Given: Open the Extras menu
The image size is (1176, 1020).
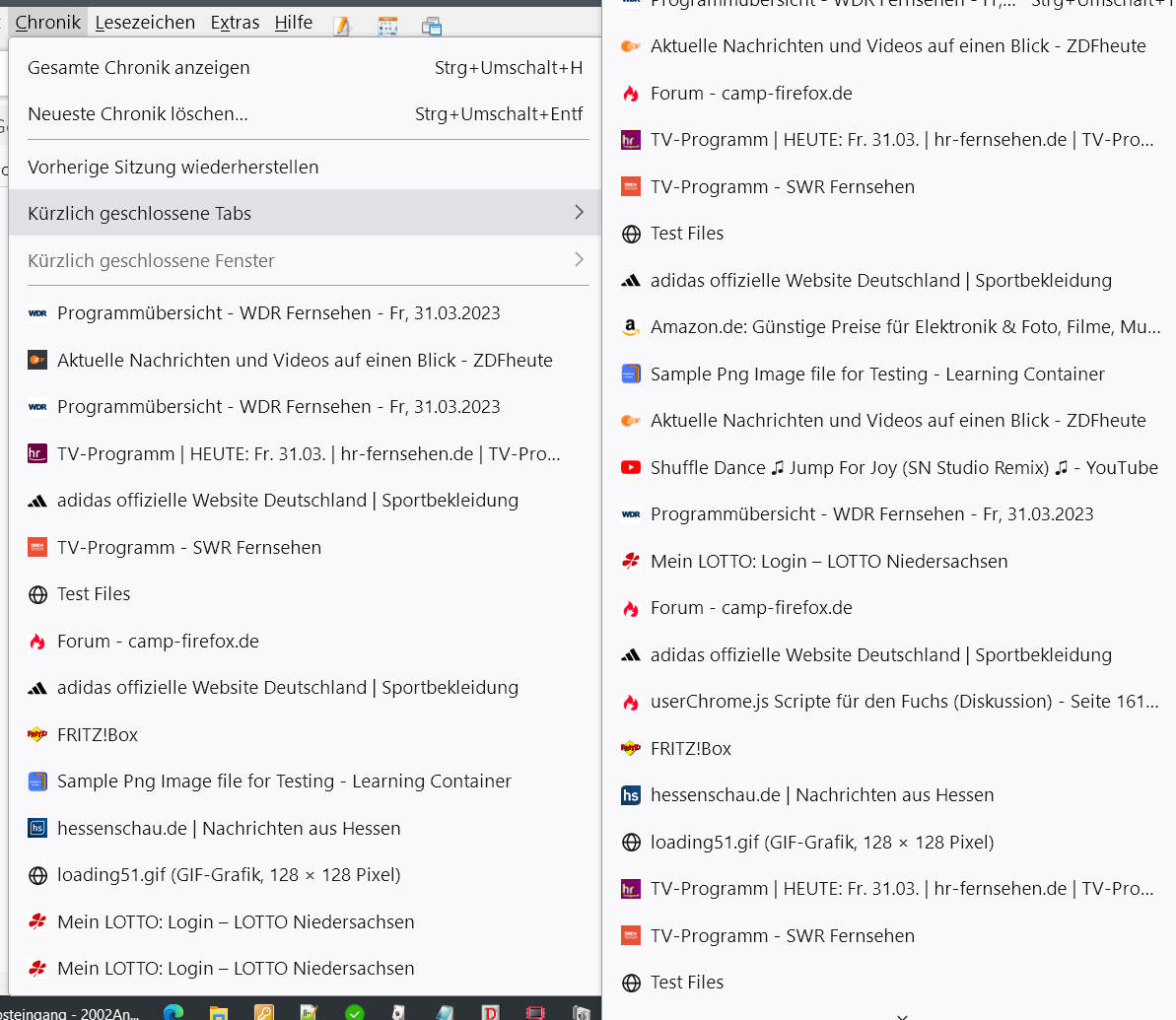Looking at the screenshot, I should click(x=235, y=22).
